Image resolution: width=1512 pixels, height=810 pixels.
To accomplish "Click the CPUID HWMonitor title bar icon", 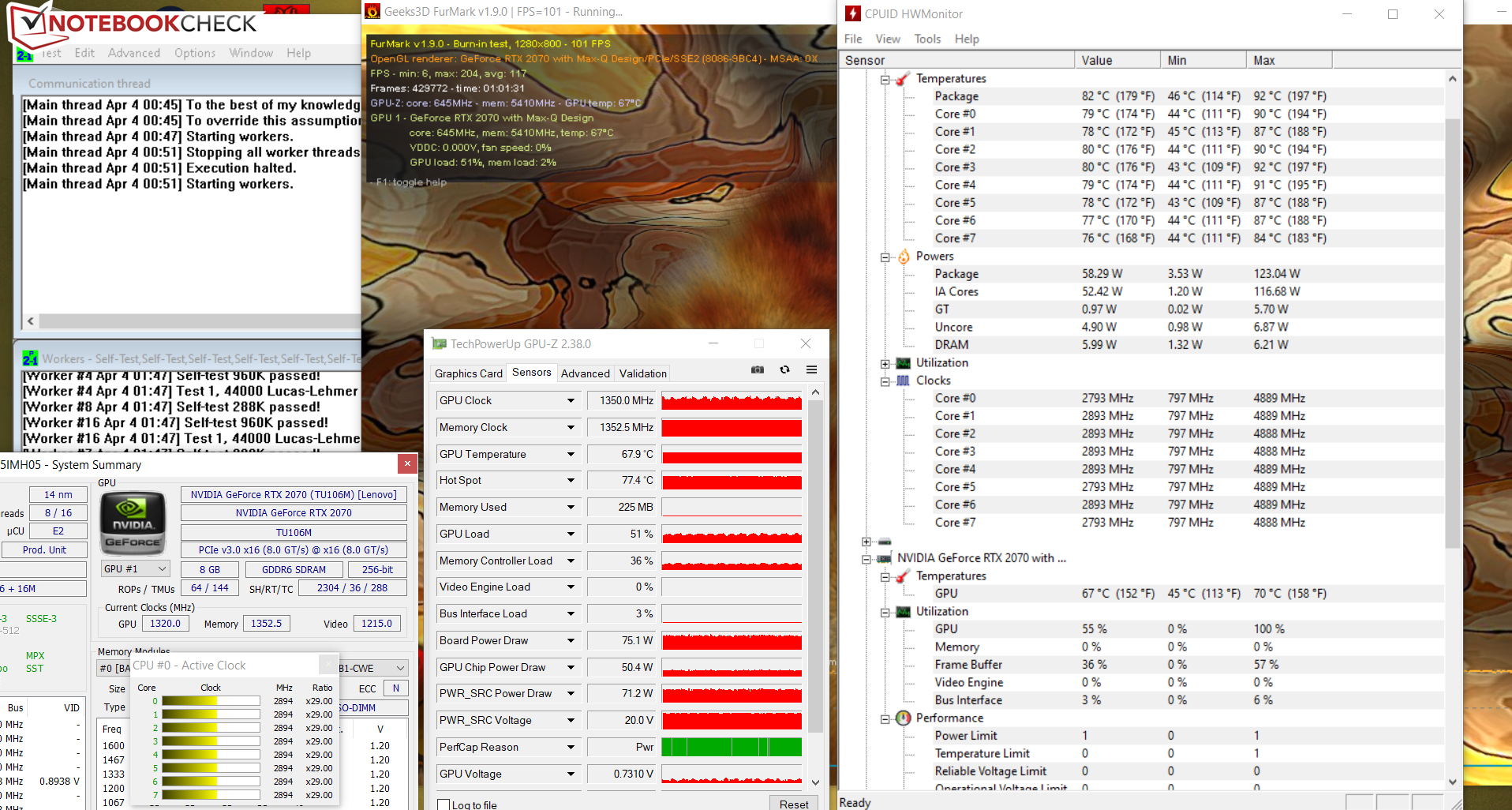I will (852, 13).
